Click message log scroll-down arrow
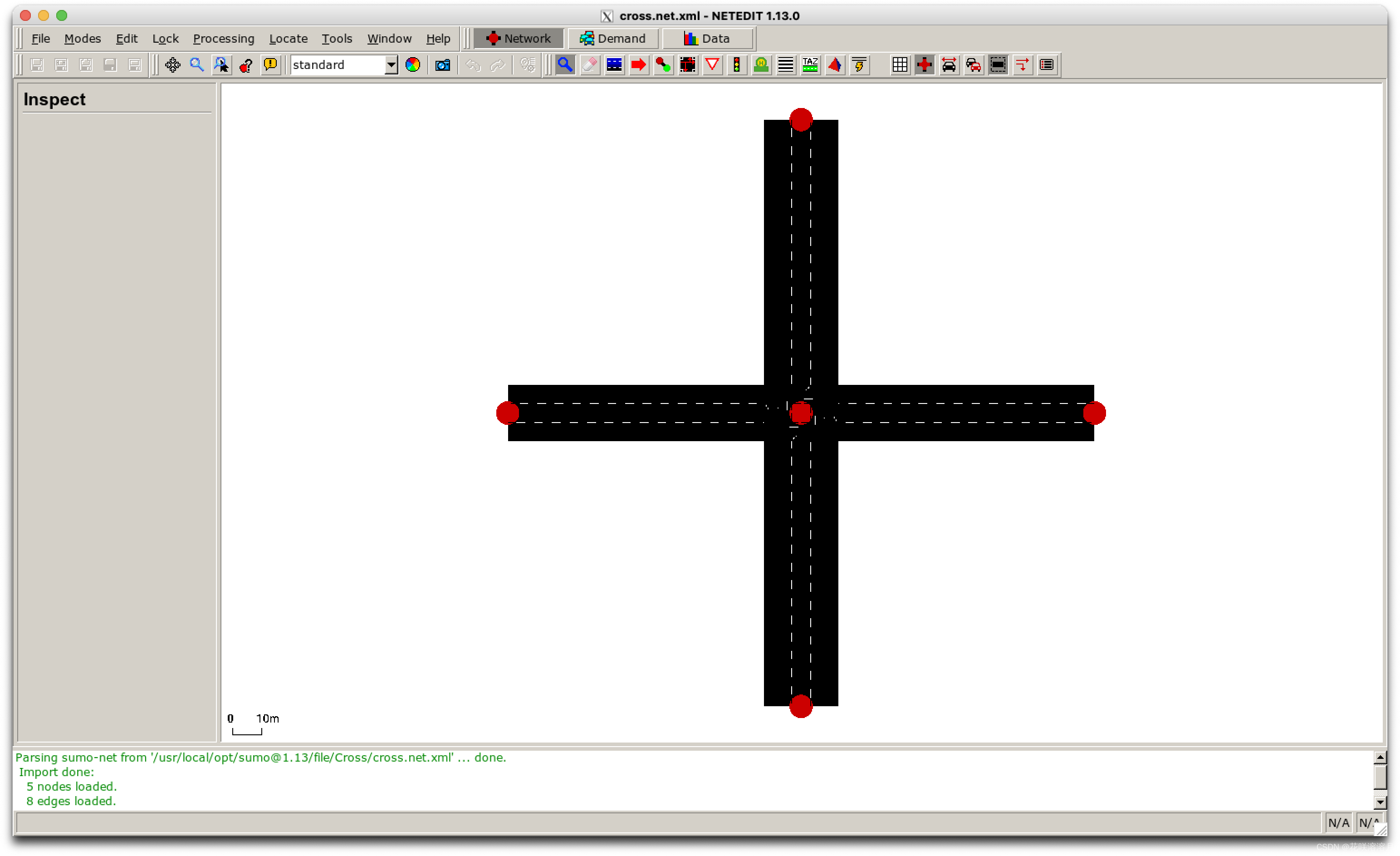The width and height of the screenshot is (1400, 856). 1380,802
